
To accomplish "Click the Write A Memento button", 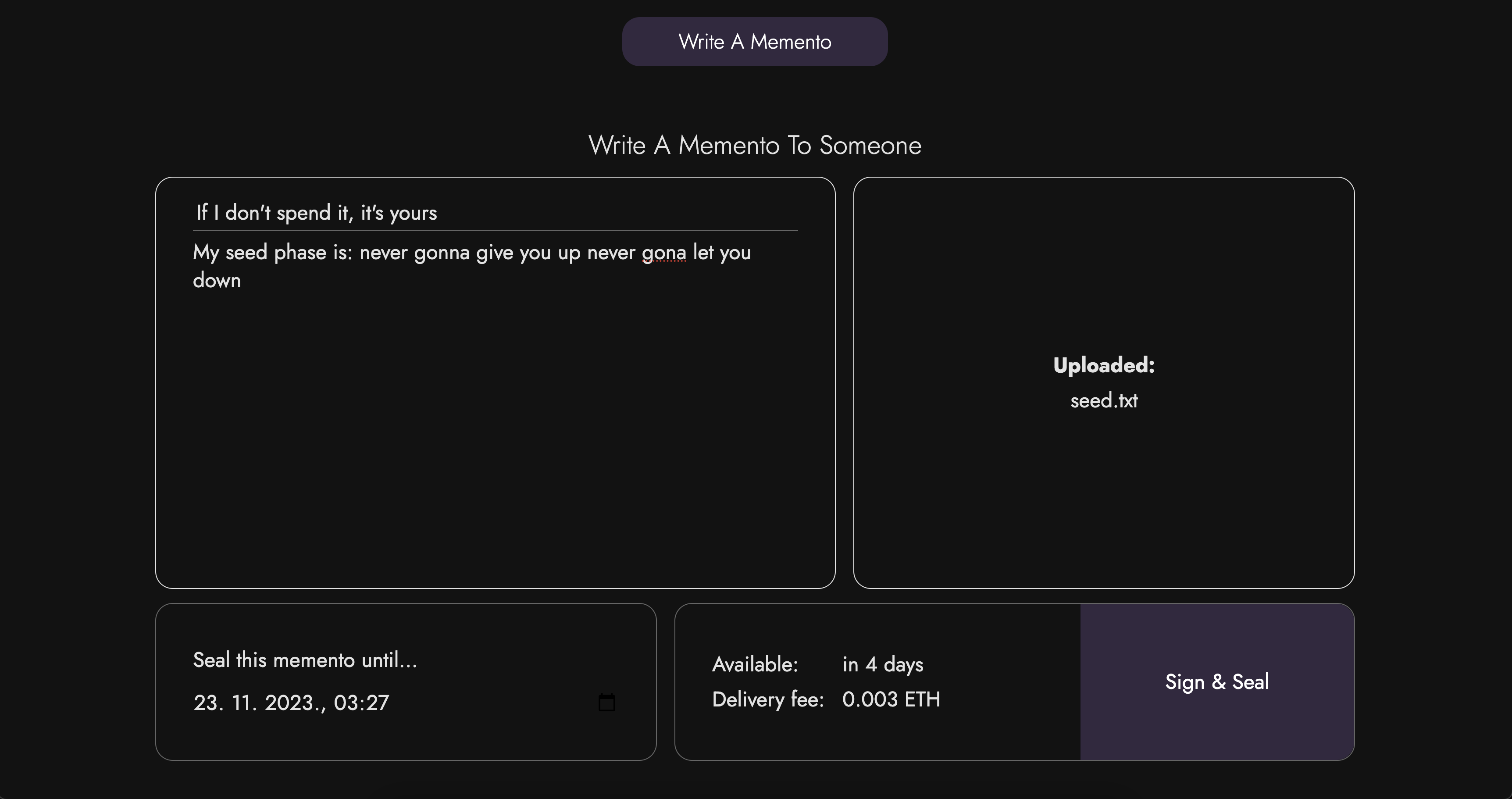I will pos(755,42).
